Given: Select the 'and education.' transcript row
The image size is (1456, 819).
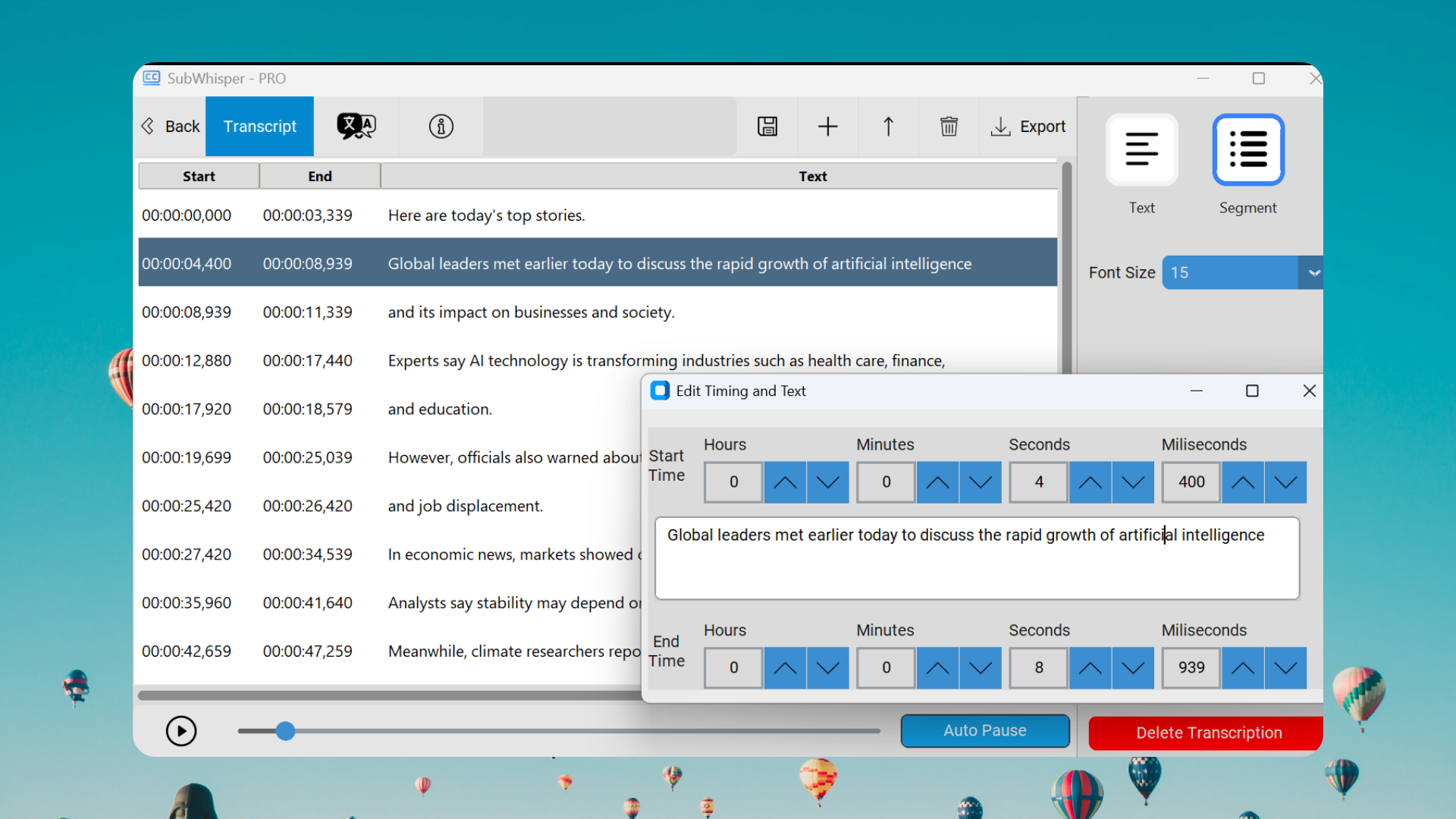Looking at the screenshot, I should (x=440, y=409).
